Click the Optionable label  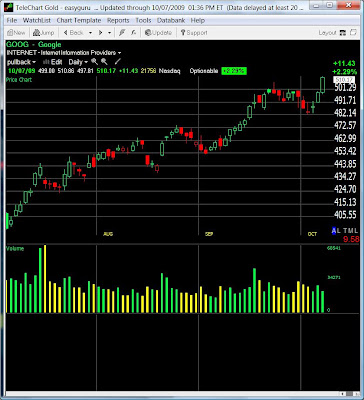[x=204, y=71]
